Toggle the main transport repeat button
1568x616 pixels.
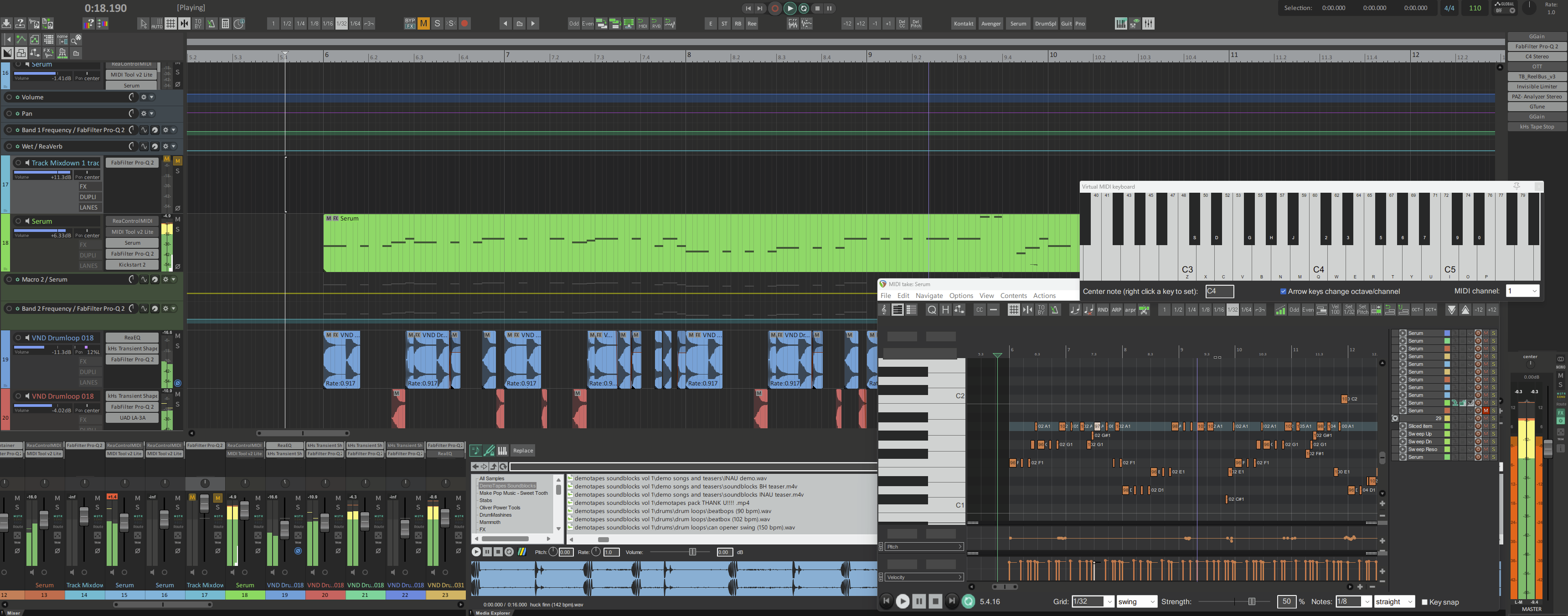point(804,9)
